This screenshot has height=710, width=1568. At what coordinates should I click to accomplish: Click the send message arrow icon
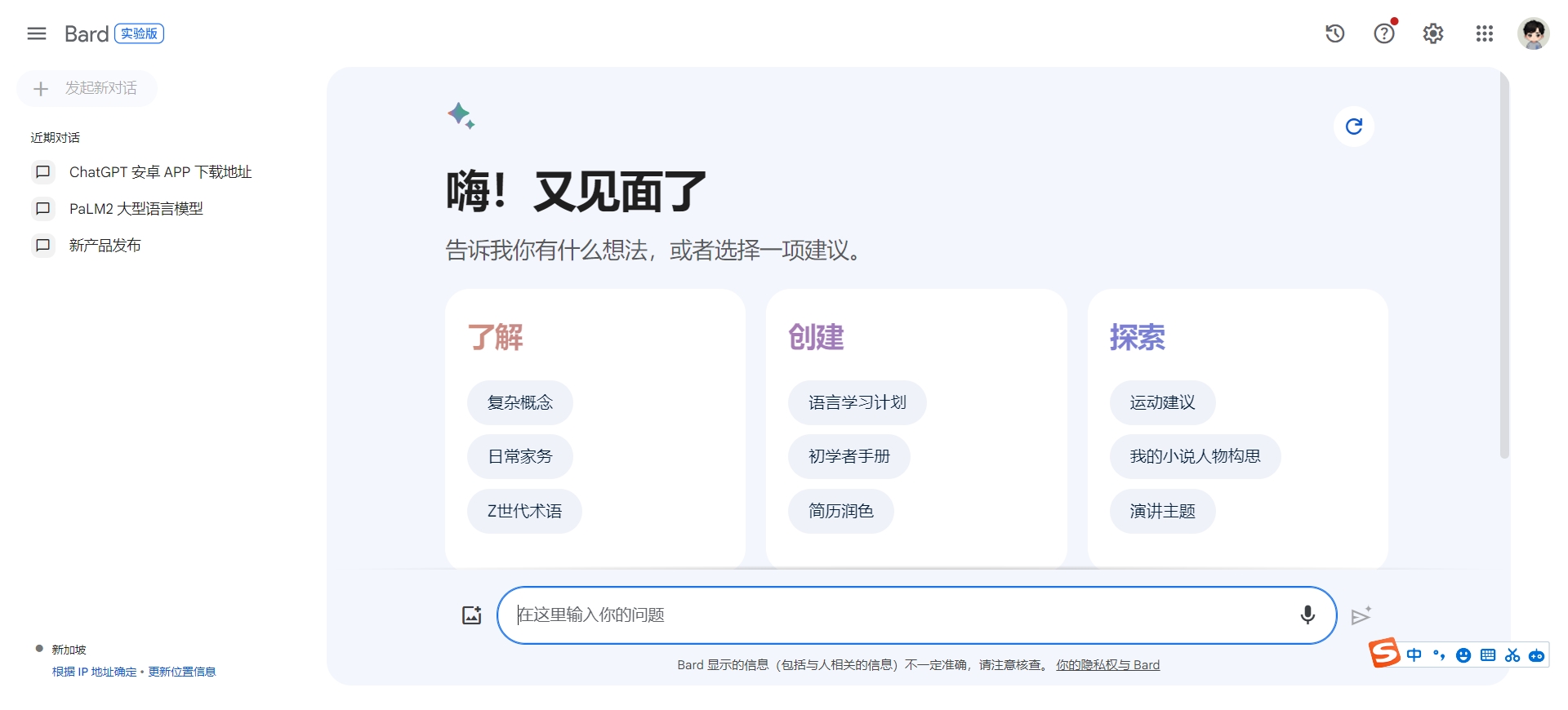pyautogui.click(x=1361, y=615)
